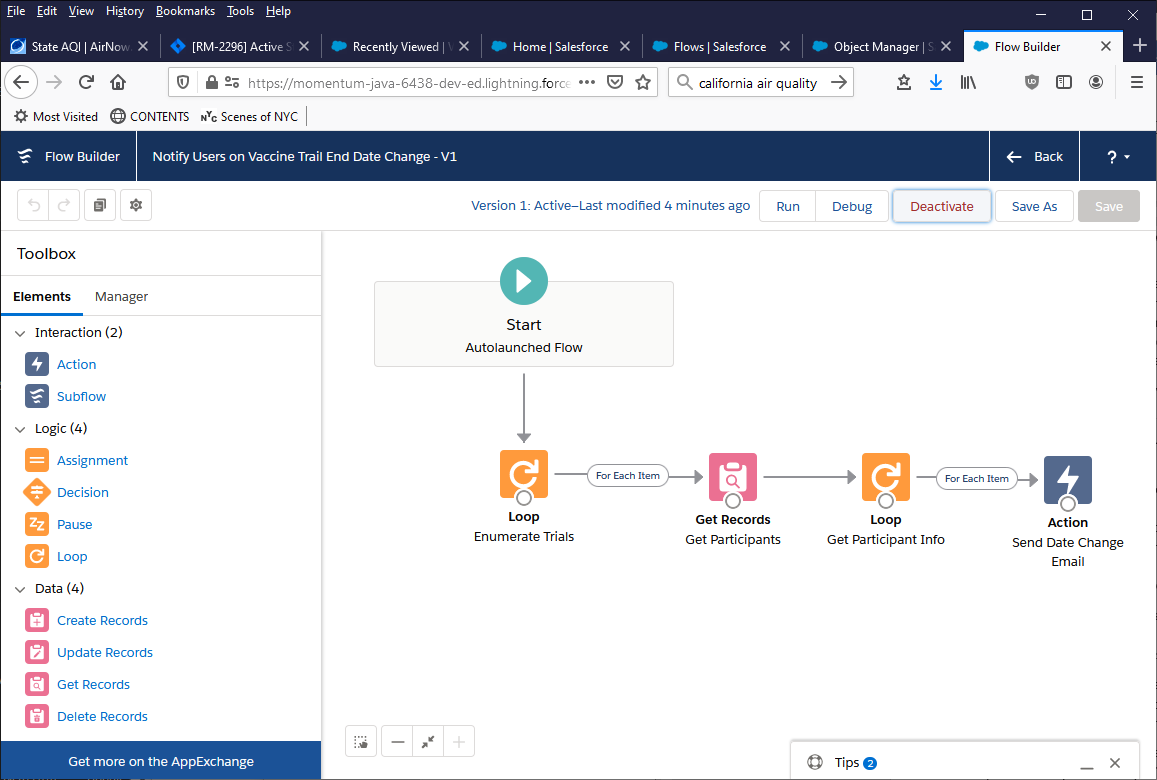Screen dimensions: 1157x780
Task: Open the Bookmarks menu
Action: (x=185, y=11)
